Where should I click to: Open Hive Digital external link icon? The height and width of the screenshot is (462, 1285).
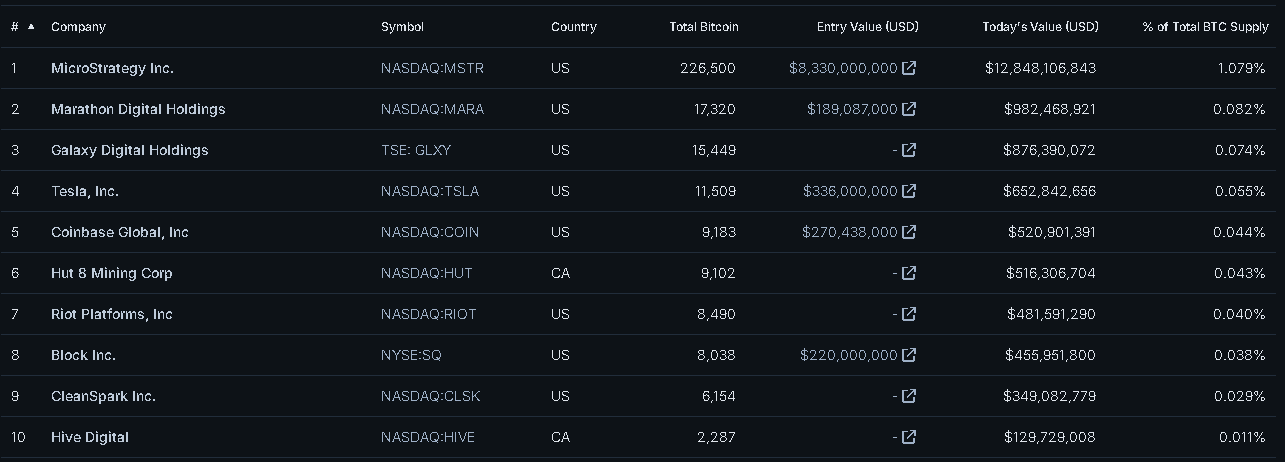pos(909,437)
